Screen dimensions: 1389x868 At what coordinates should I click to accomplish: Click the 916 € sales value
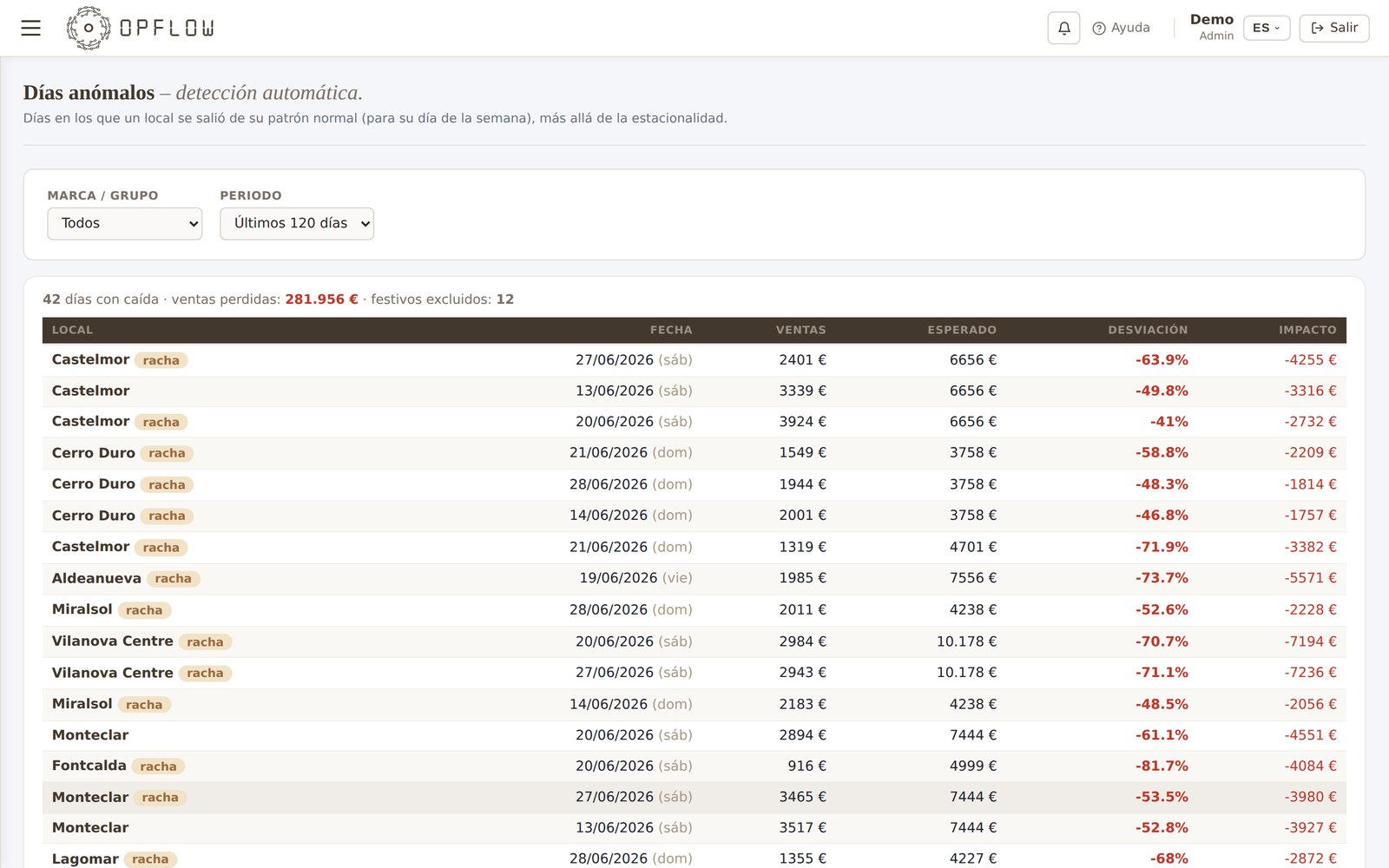coord(806,766)
